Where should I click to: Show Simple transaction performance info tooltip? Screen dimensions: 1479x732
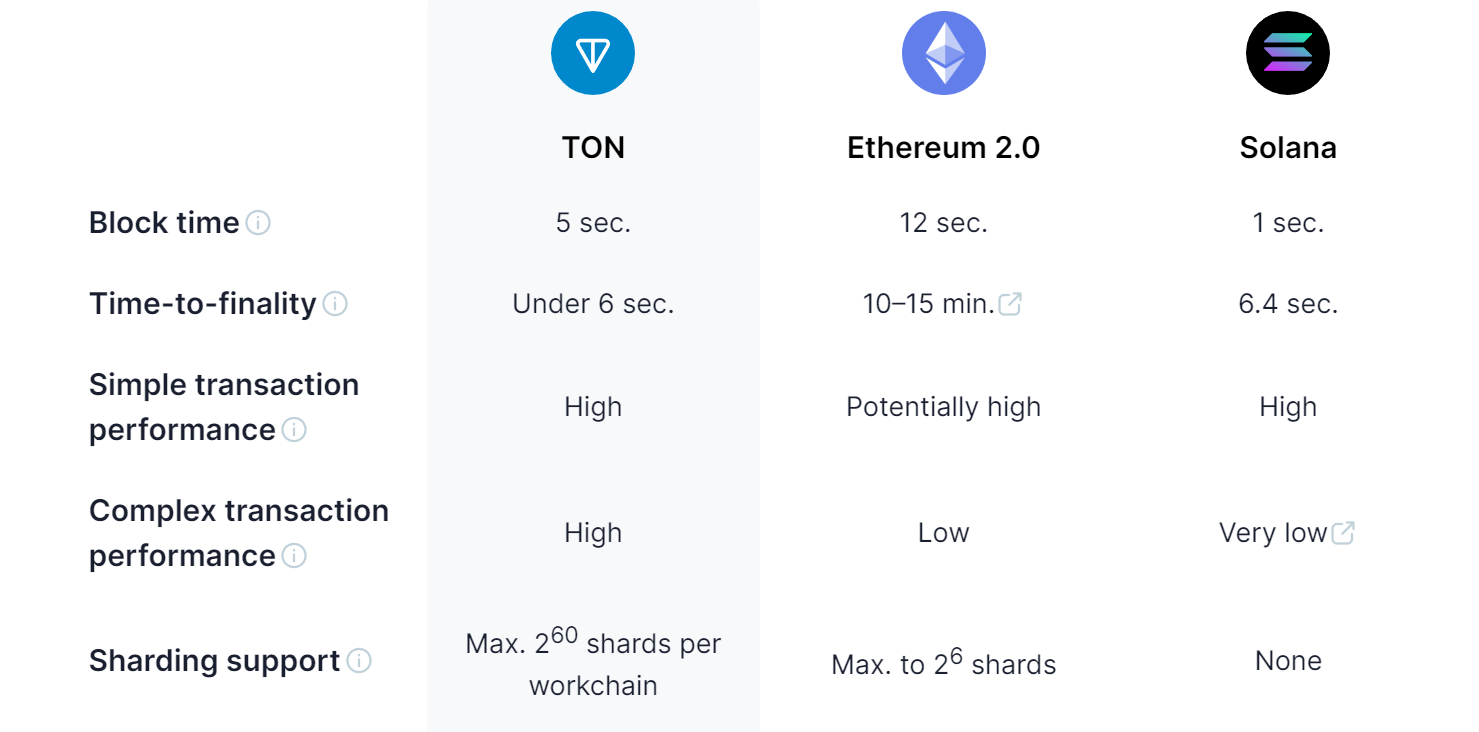(294, 430)
